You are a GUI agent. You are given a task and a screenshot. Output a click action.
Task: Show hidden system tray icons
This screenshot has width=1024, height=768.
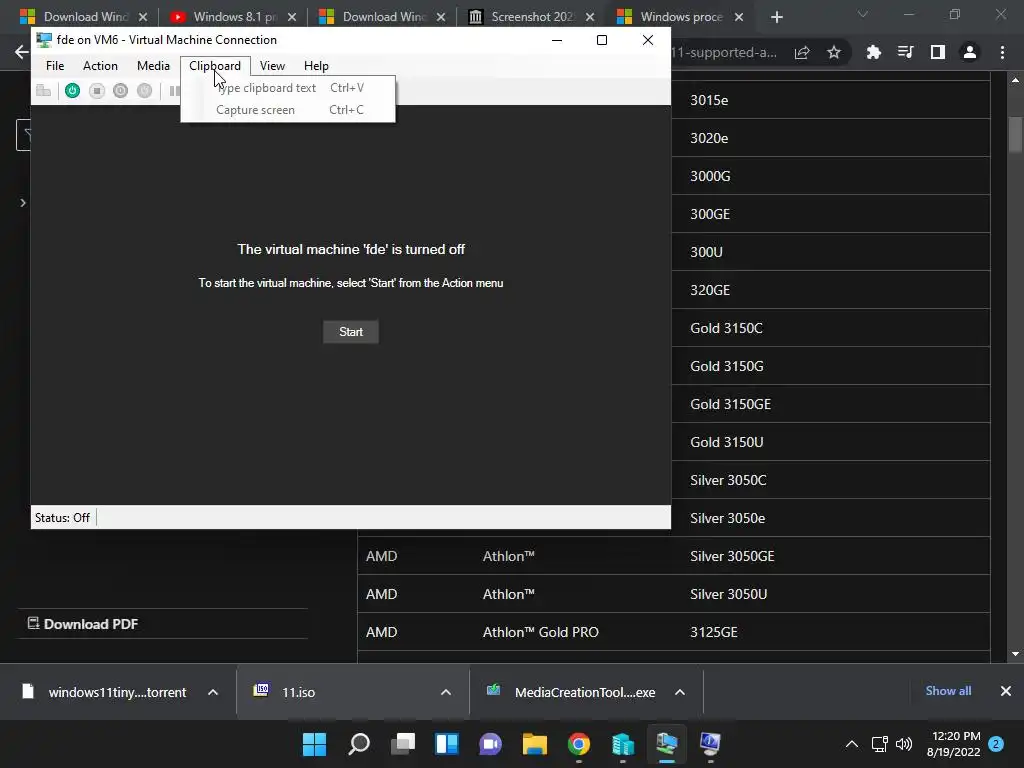[x=852, y=744]
